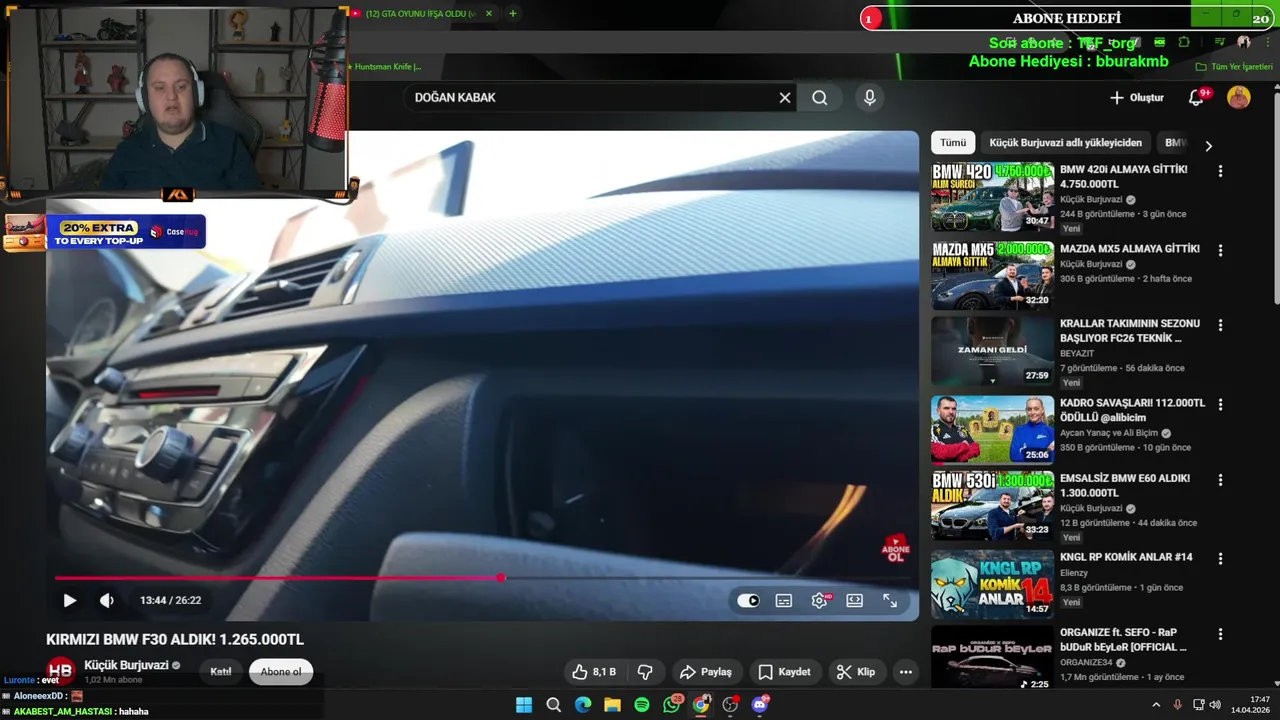Click the Klip scissors button
Viewport: 1280px width, 720px height.
point(856,672)
